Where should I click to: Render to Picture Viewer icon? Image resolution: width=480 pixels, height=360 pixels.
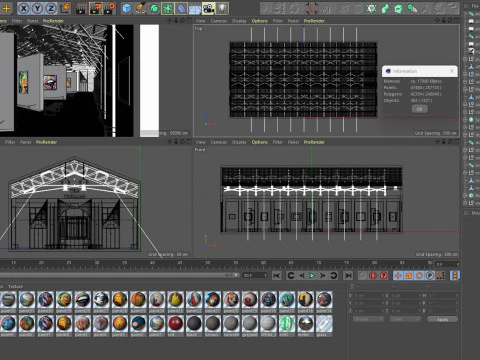click(x=96, y=8)
